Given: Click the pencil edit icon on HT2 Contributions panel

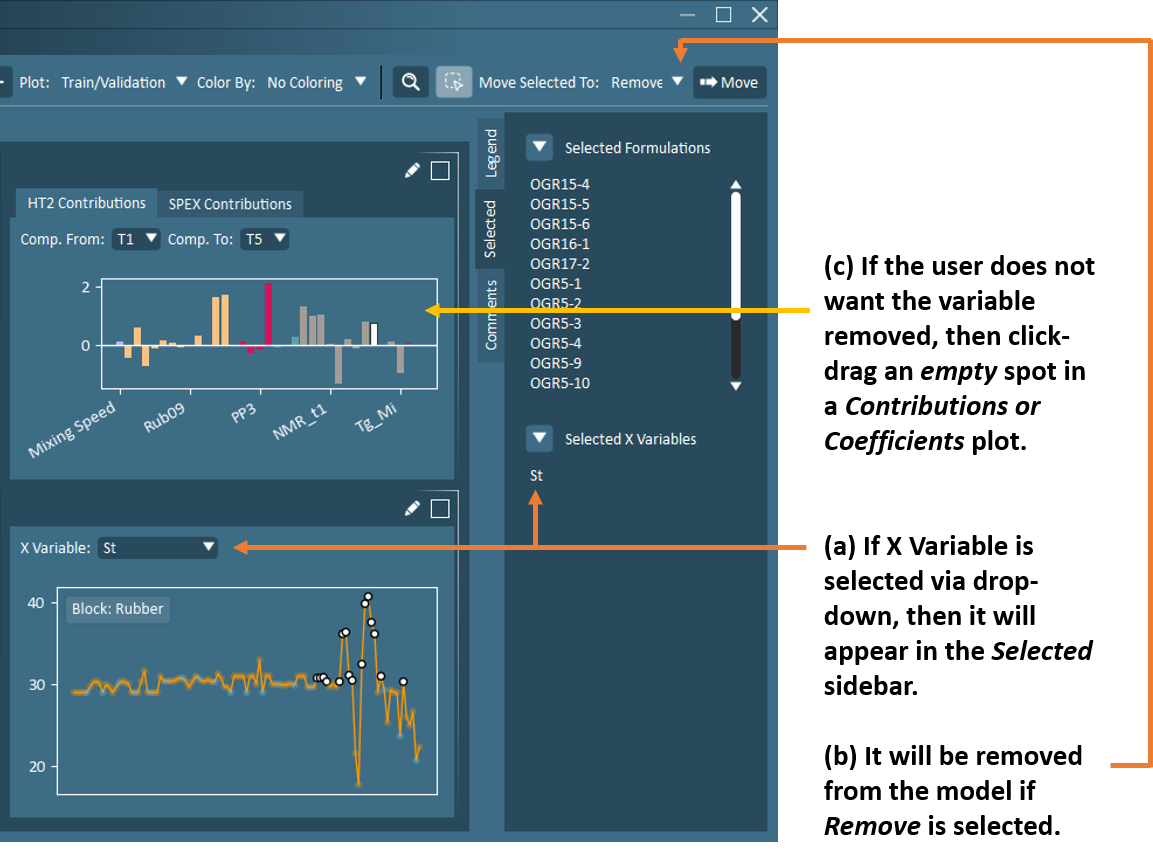Looking at the screenshot, I should click(412, 170).
